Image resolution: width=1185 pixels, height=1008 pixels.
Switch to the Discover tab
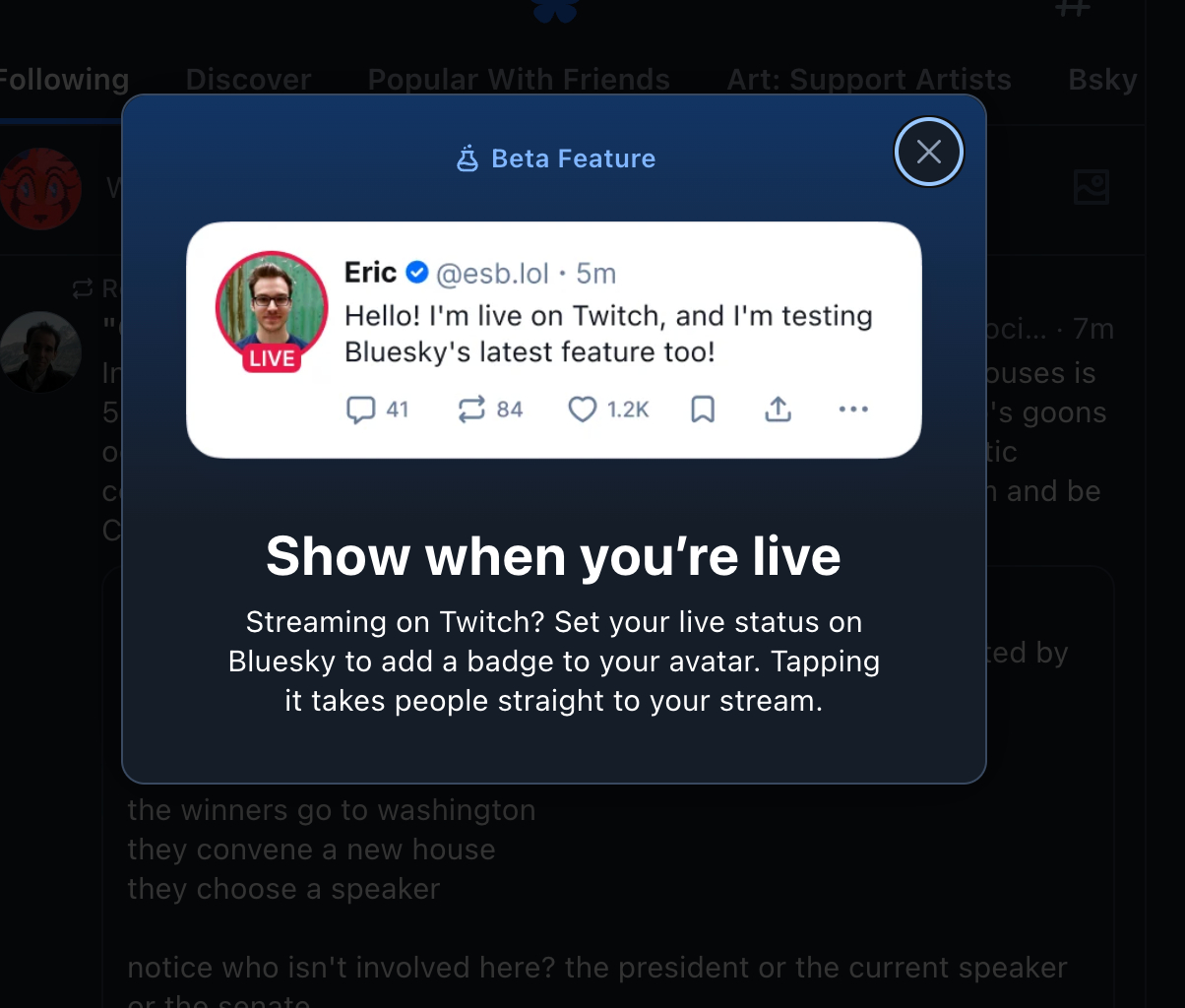point(248,80)
